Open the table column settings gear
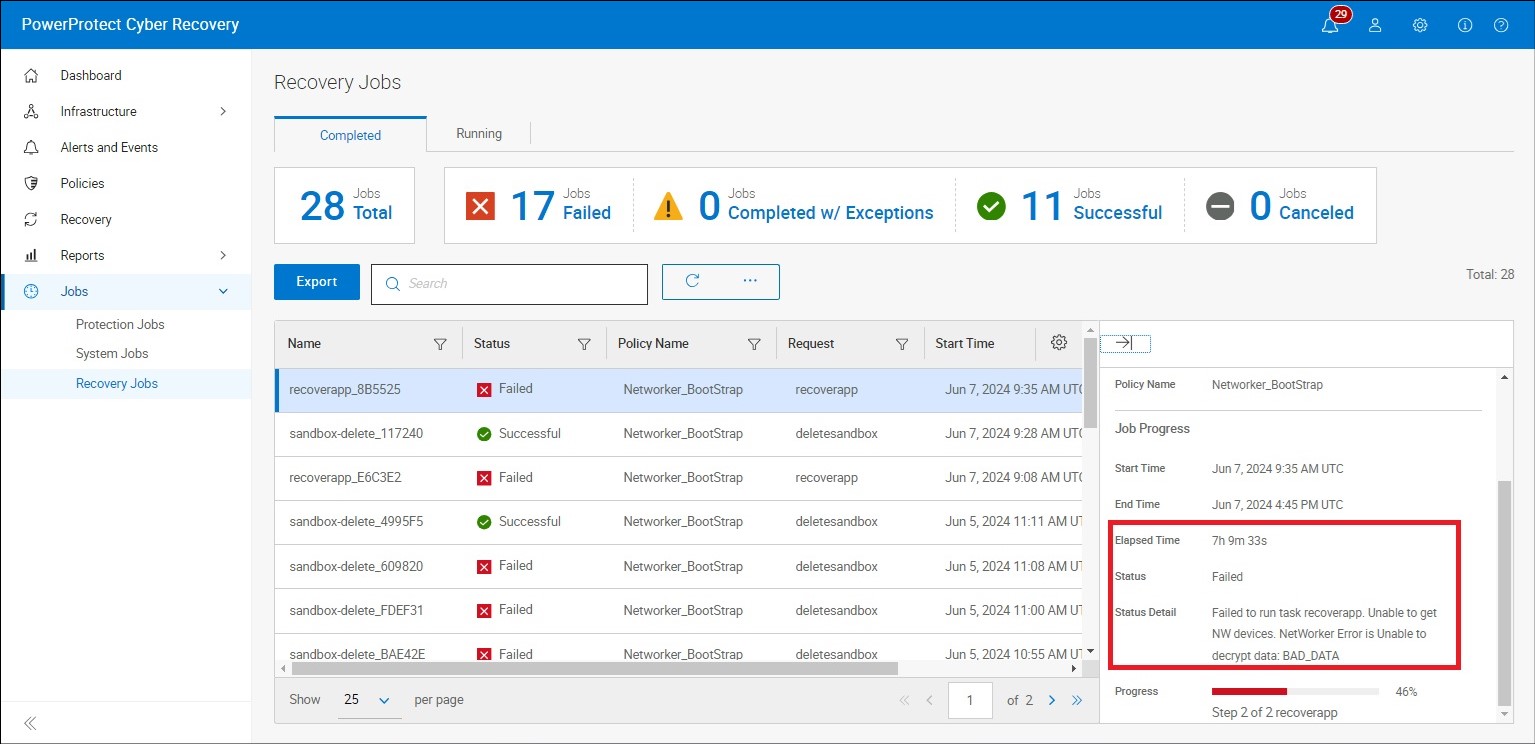This screenshot has height=744, width=1535. point(1058,342)
